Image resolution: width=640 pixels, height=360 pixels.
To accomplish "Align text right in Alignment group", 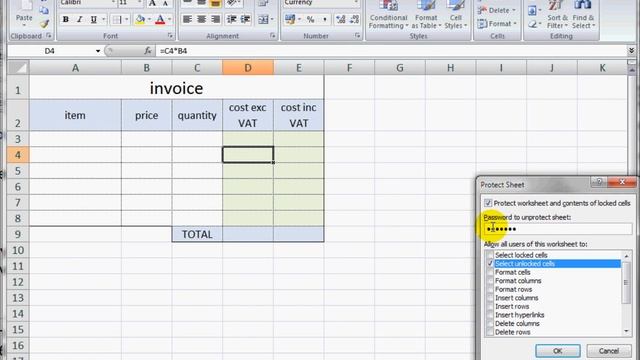I will (215, 19).
